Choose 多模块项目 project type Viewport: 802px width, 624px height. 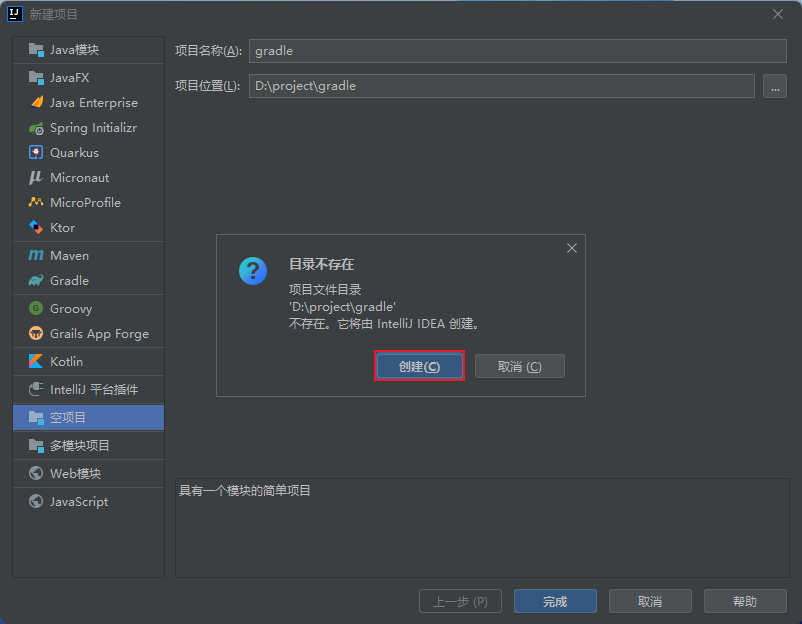click(88, 445)
